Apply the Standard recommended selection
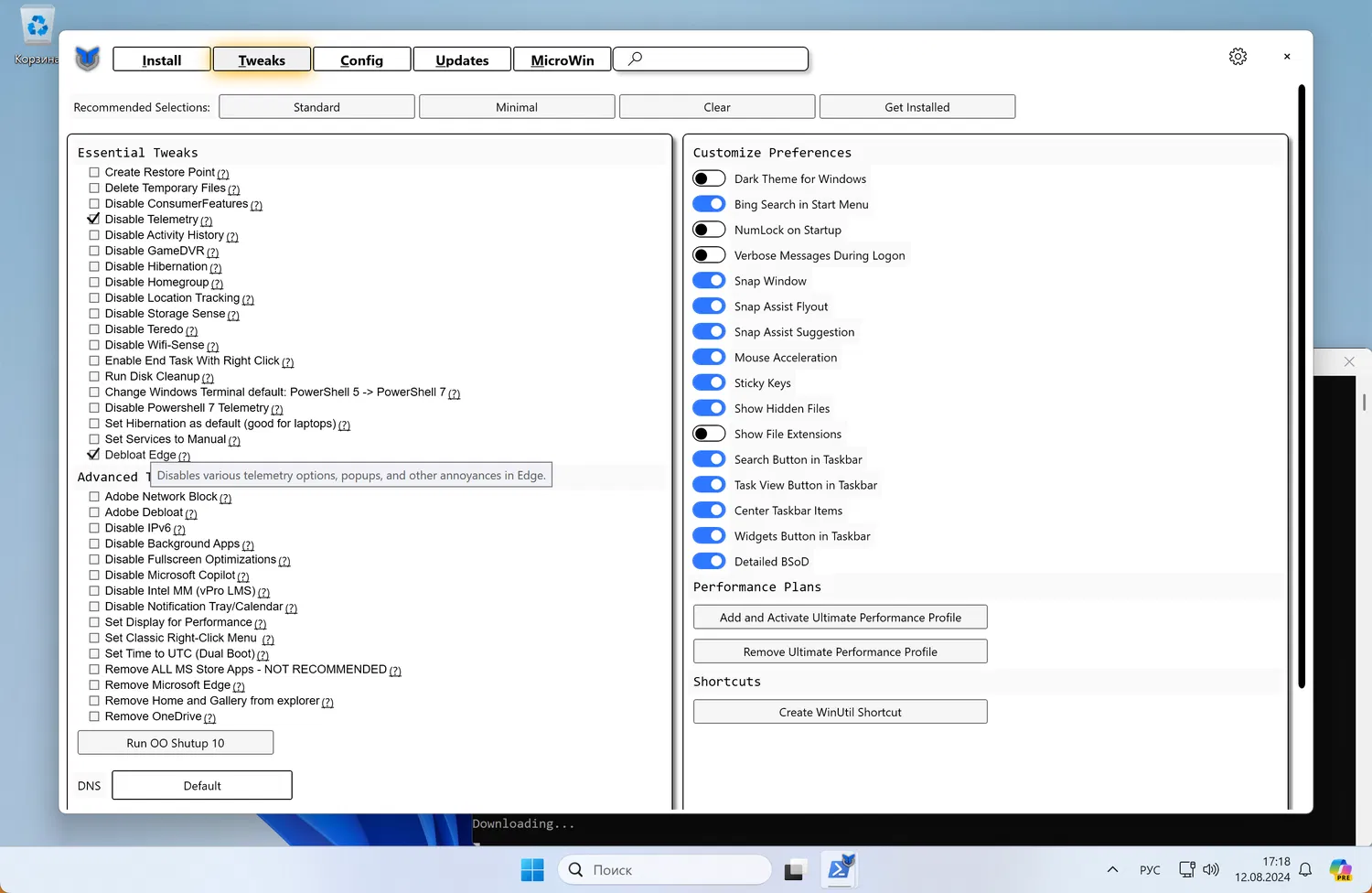1372x893 pixels. [316, 107]
